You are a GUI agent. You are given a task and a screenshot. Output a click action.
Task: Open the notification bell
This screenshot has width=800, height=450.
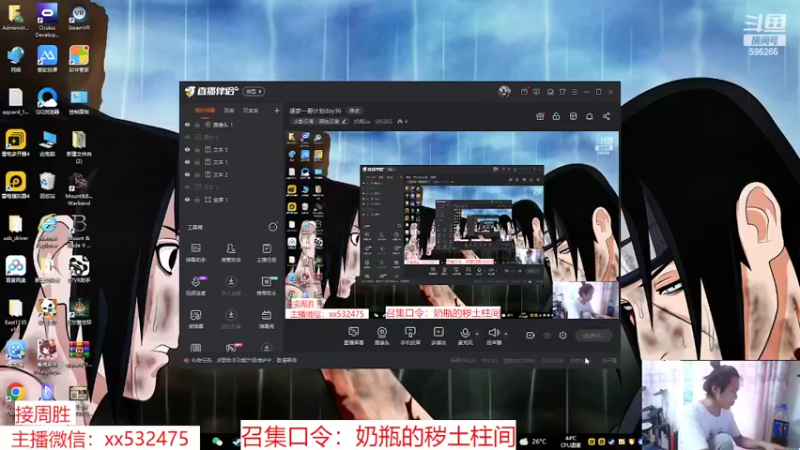pyautogui.click(x=589, y=116)
